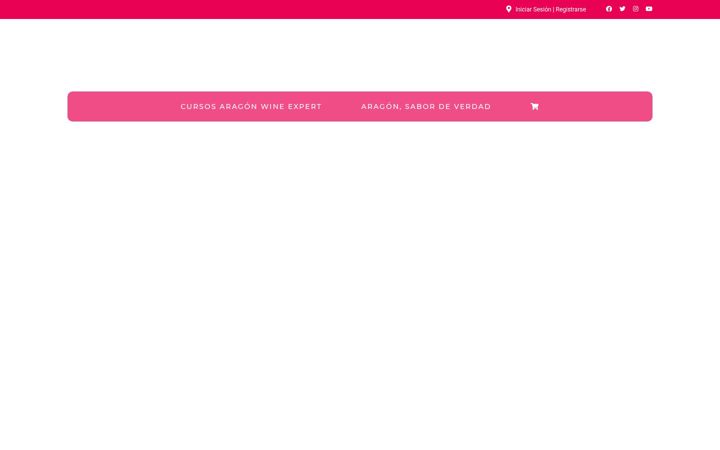This screenshot has width=720, height=450.
Task: Open the shopping cart icon
Action: point(534,107)
